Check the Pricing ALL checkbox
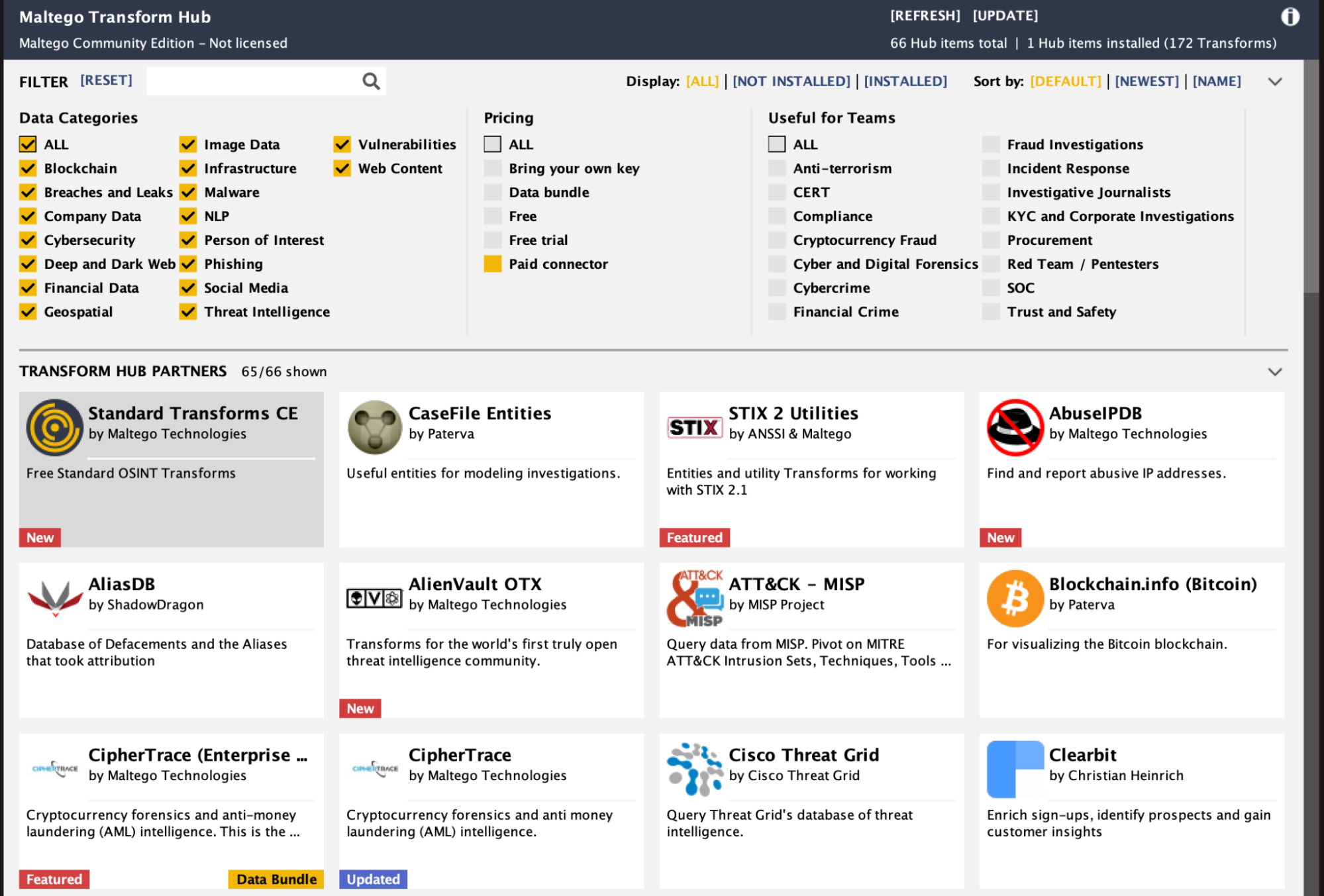 click(492, 144)
